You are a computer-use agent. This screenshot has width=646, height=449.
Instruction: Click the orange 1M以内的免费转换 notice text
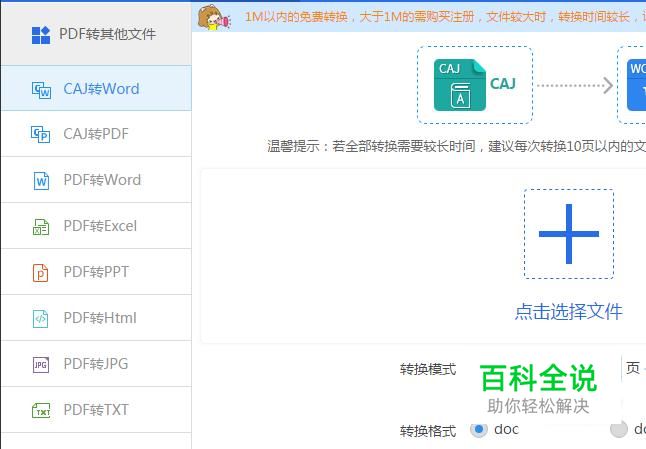click(445, 17)
